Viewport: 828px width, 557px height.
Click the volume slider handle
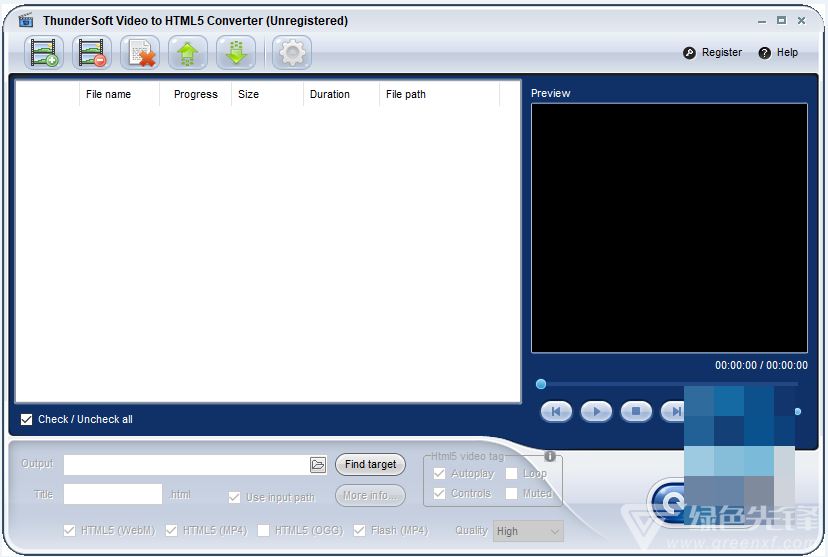[x=798, y=411]
